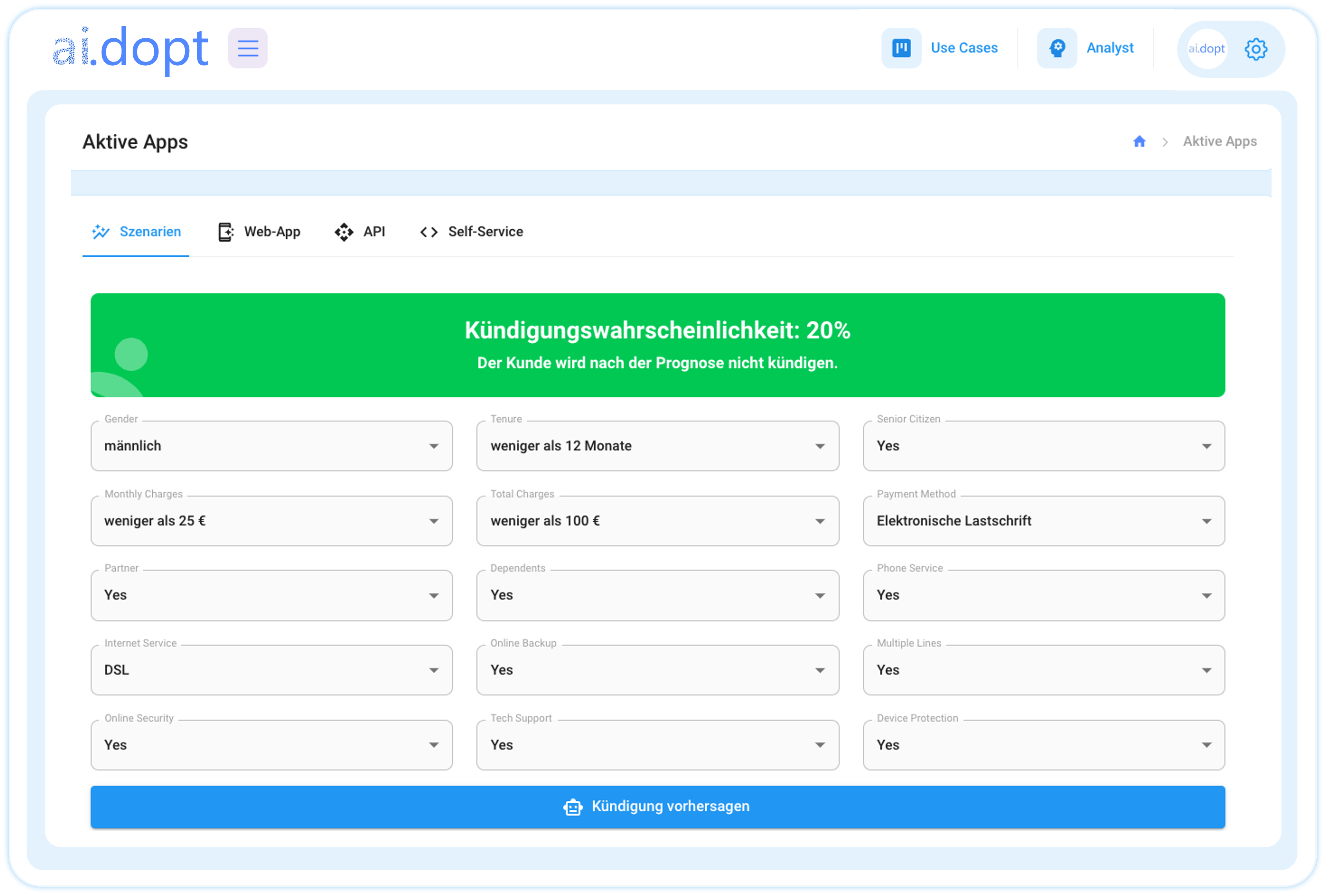Open the Partner dropdown
This screenshot has height=896, width=1325.
coord(271,595)
